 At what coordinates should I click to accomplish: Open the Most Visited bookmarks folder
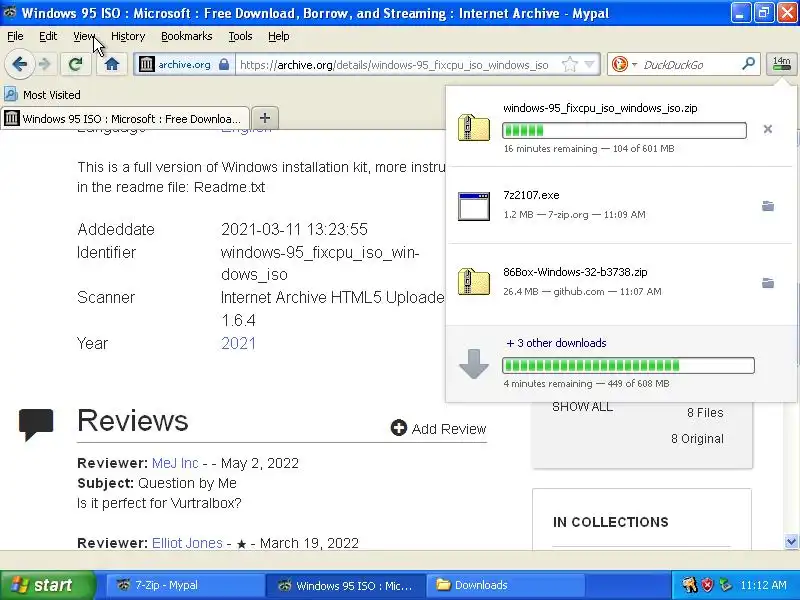tap(42, 95)
